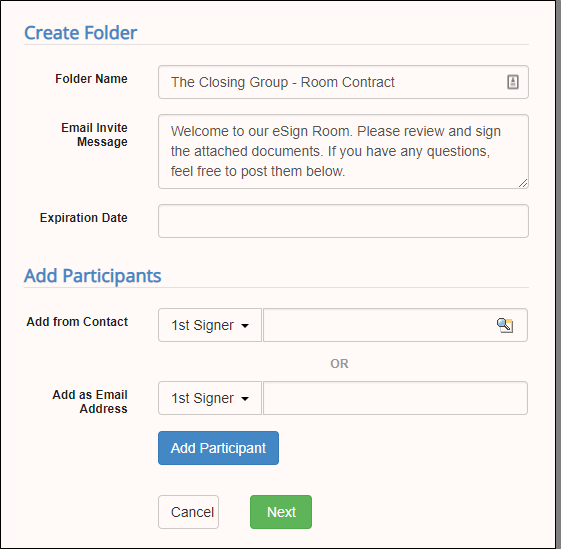Viewport: 561px width, 549px height.
Task: Click the Folder Name label
Action: coord(91,79)
